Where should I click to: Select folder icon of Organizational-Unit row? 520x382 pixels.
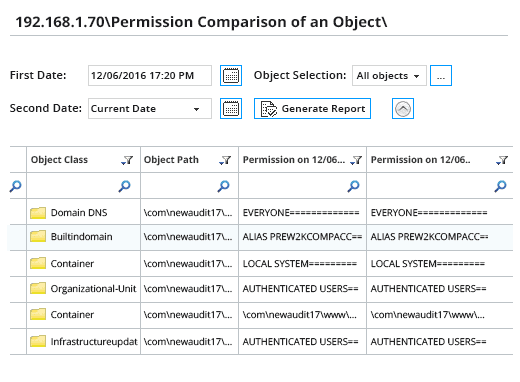tap(38, 288)
